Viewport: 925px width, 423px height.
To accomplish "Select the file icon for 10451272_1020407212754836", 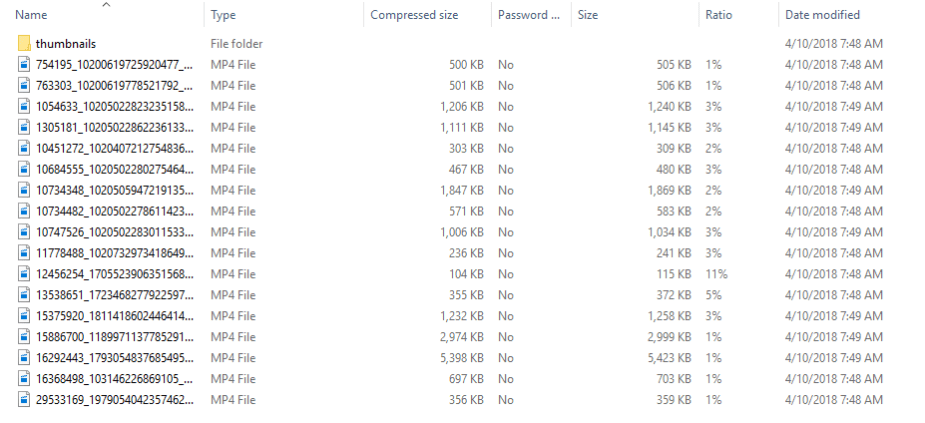I will pos(24,149).
